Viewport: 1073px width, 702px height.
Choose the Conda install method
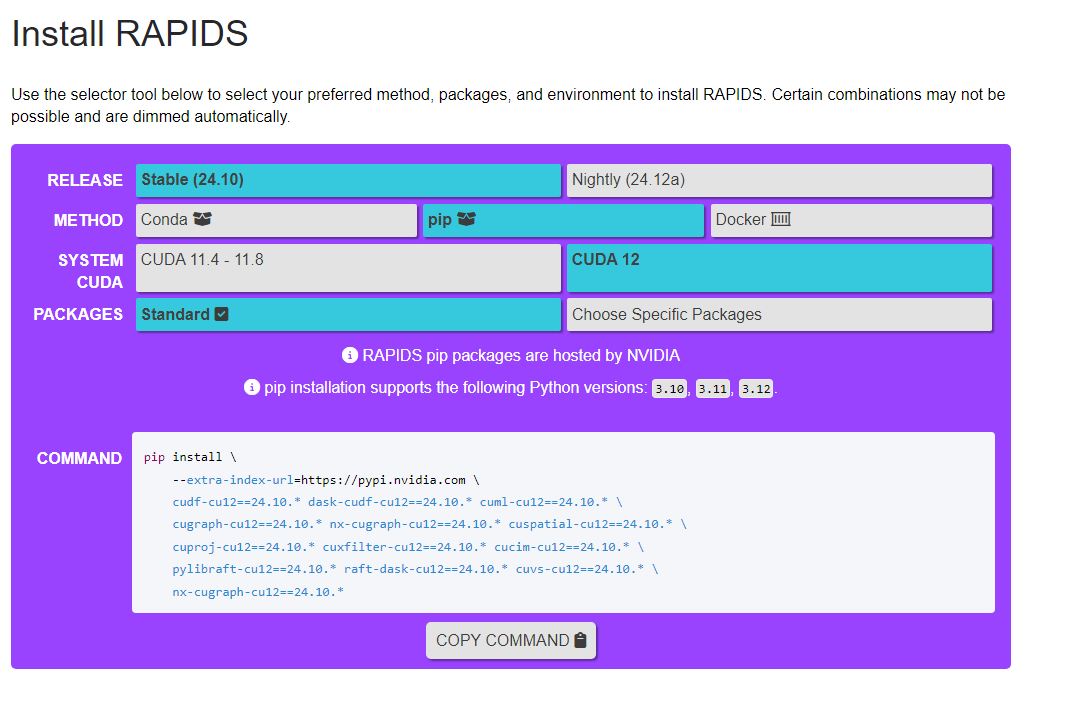276,220
